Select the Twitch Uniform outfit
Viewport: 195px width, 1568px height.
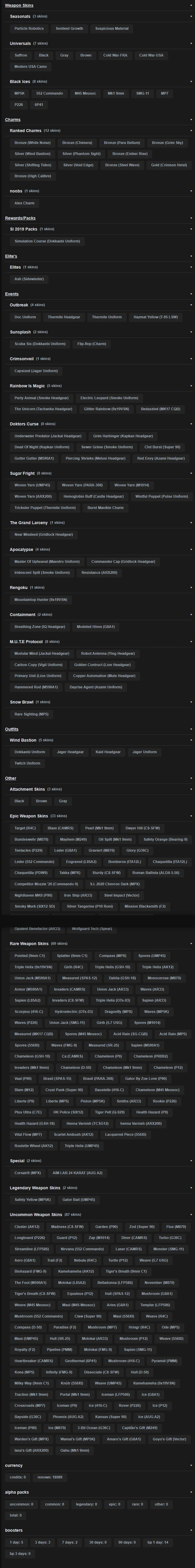point(27,763)
